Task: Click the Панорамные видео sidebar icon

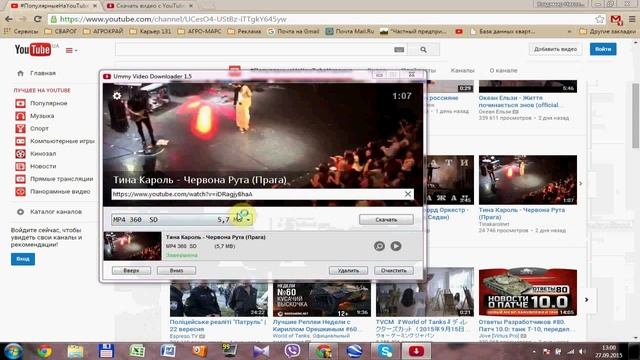Action: click(20, 191)
